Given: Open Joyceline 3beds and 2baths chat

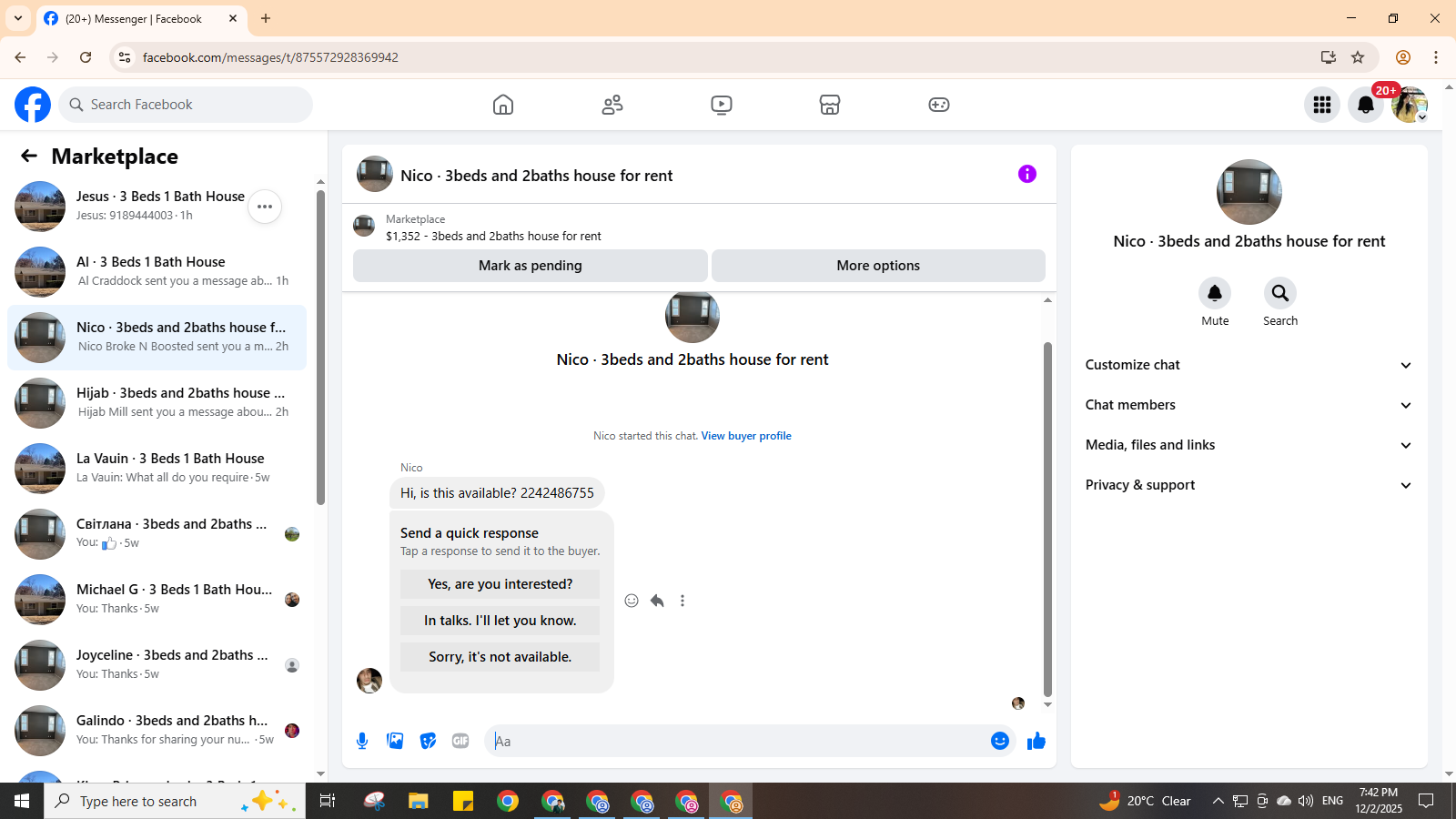Looking at the screenshot, I should pyautogui.click(x=157, y=665).
